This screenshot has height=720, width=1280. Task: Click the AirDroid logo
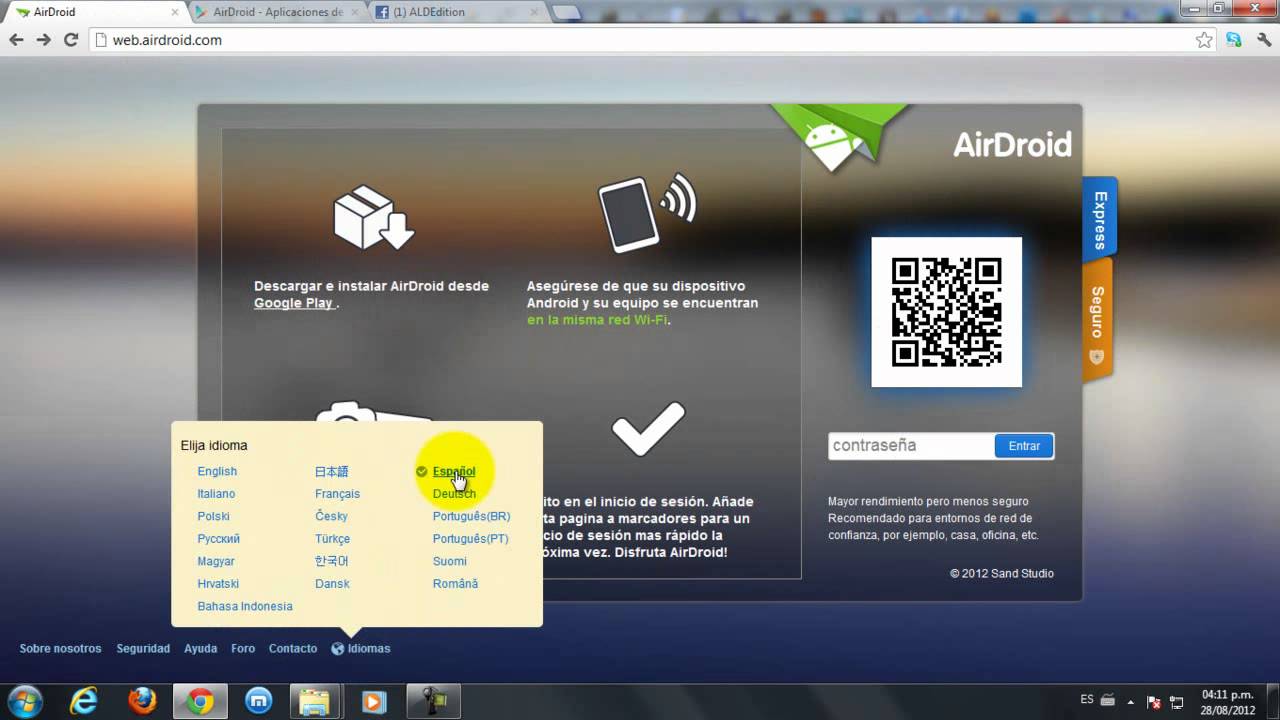1012,145
